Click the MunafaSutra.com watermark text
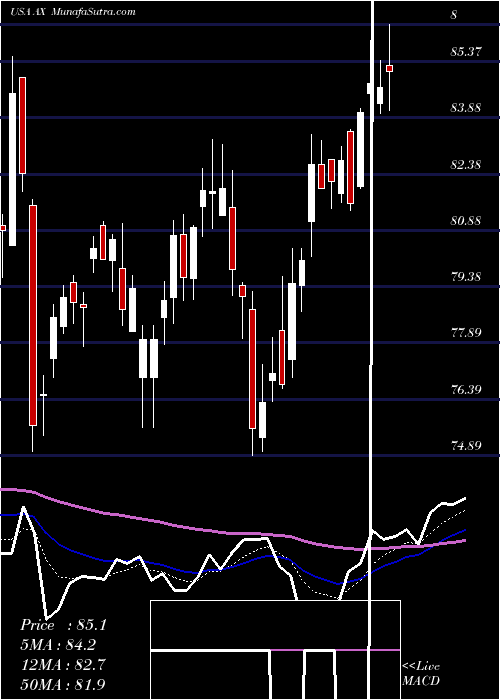The height and width of the screenshot is (700, 500). pyautogui.click(x=94, y=12)
